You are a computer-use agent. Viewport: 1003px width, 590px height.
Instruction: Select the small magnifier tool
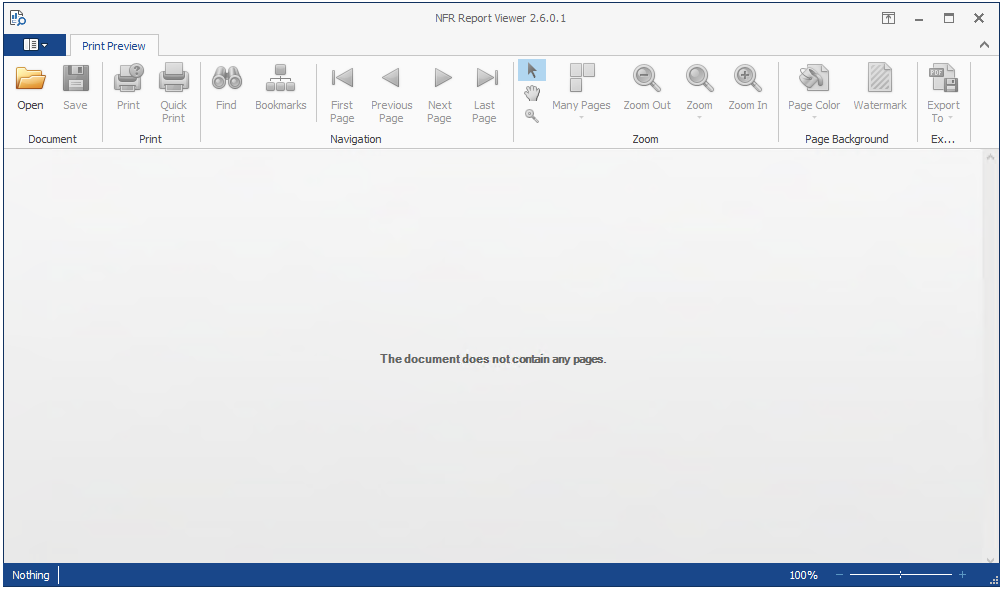[532, 116]
